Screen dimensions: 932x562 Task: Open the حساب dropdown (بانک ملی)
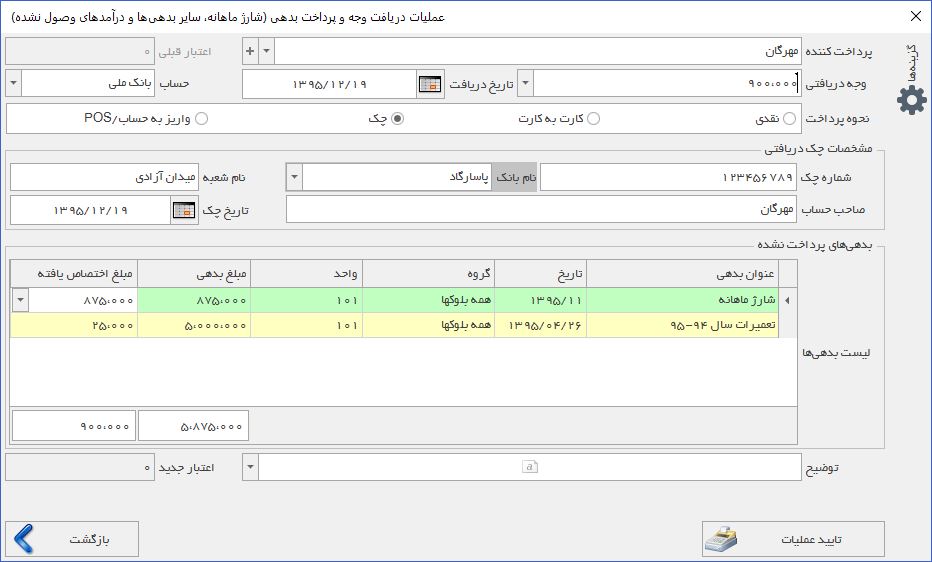13,84
